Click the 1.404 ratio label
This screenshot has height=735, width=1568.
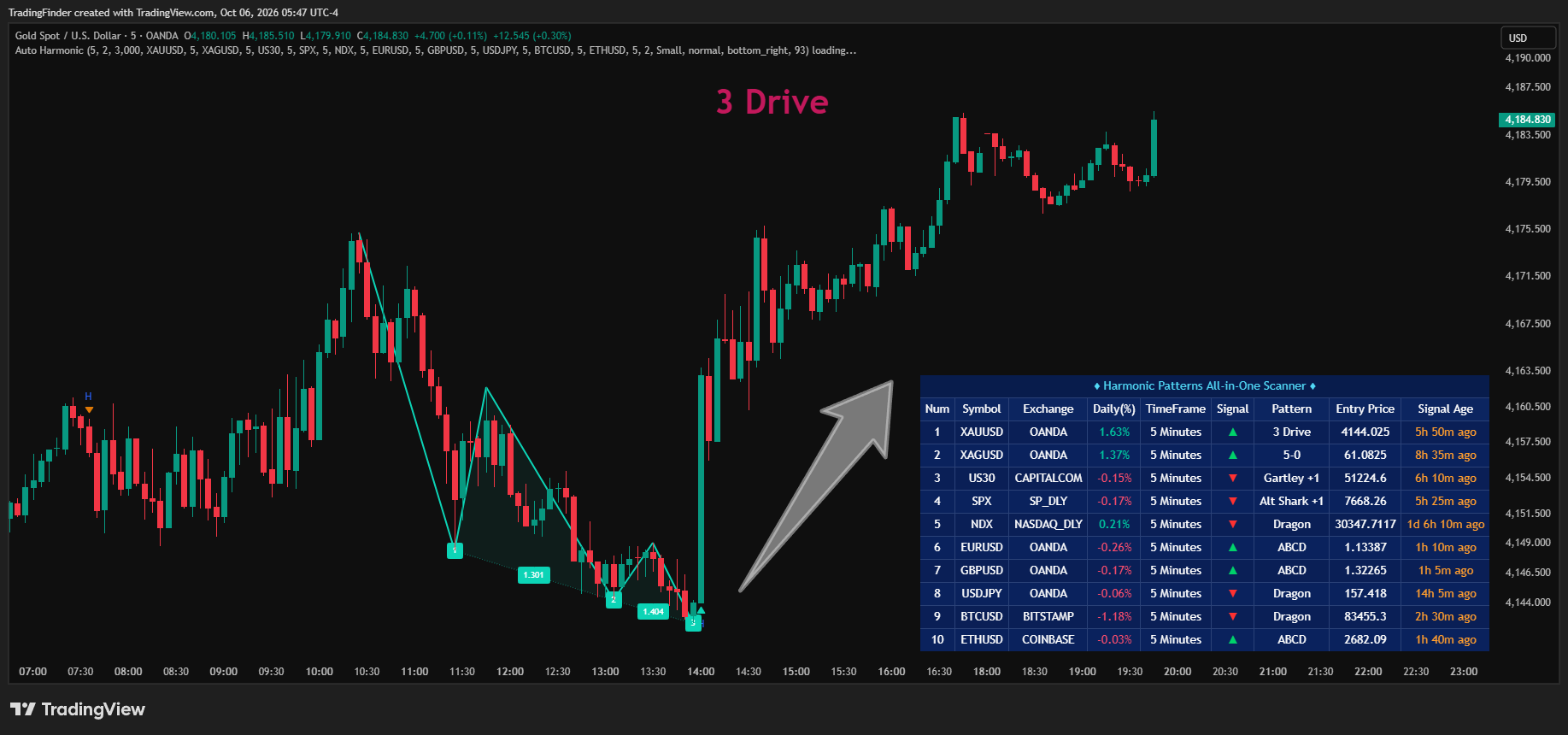pyautogui.click(x=654, y=611)
